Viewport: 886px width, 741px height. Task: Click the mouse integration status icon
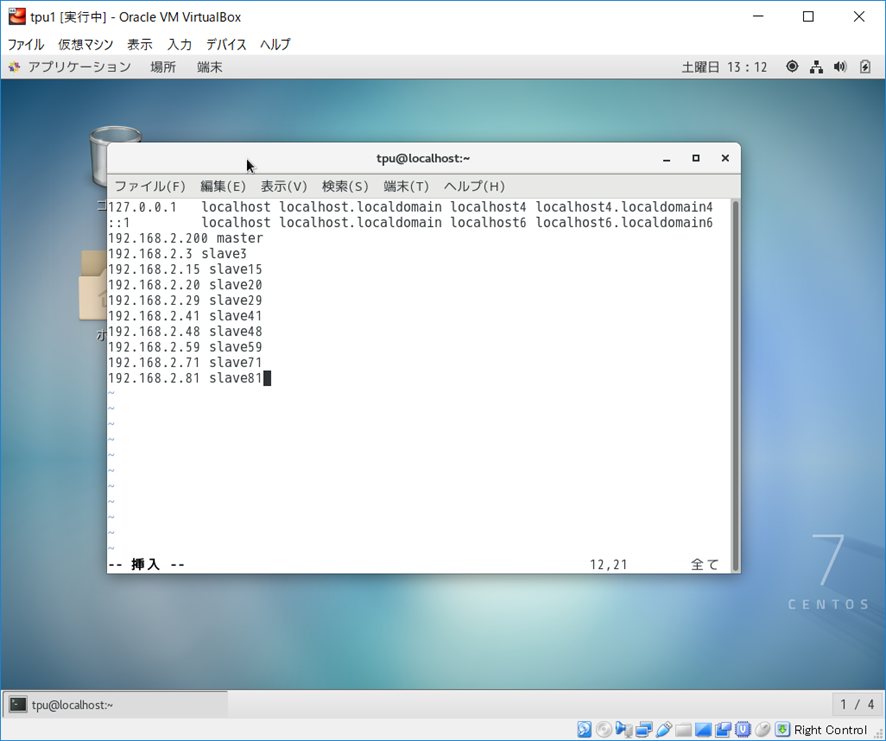point(763,730)
